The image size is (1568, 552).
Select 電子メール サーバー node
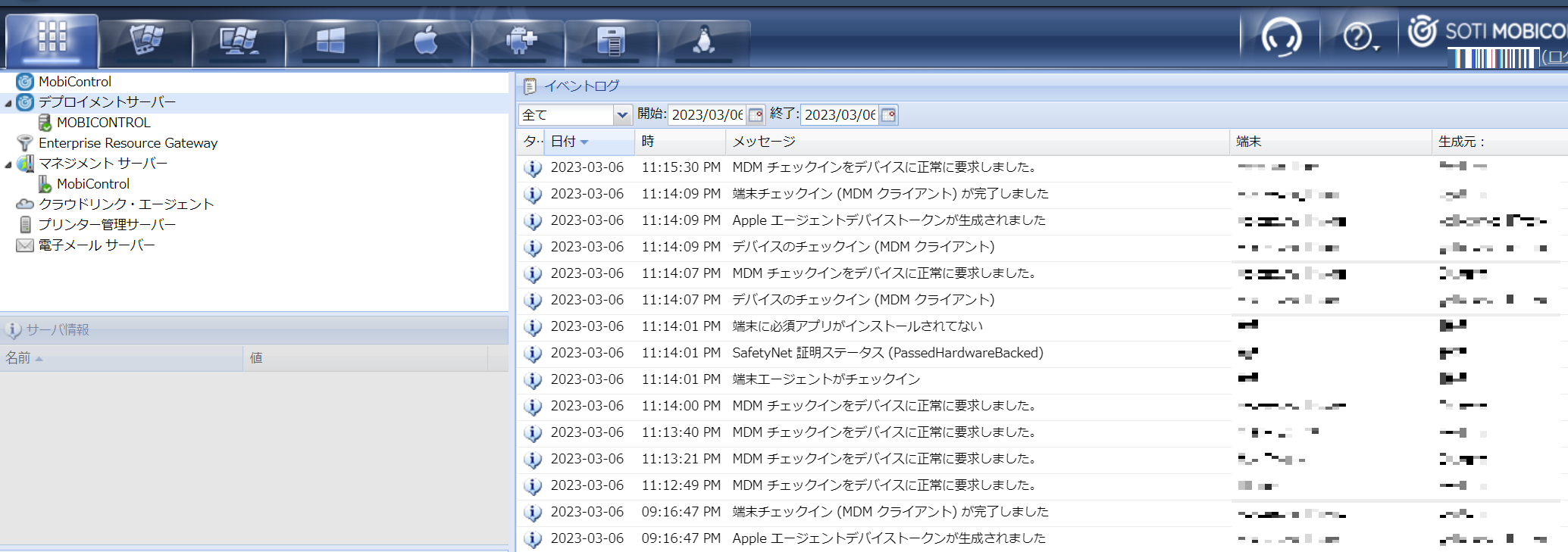(96, 245)
